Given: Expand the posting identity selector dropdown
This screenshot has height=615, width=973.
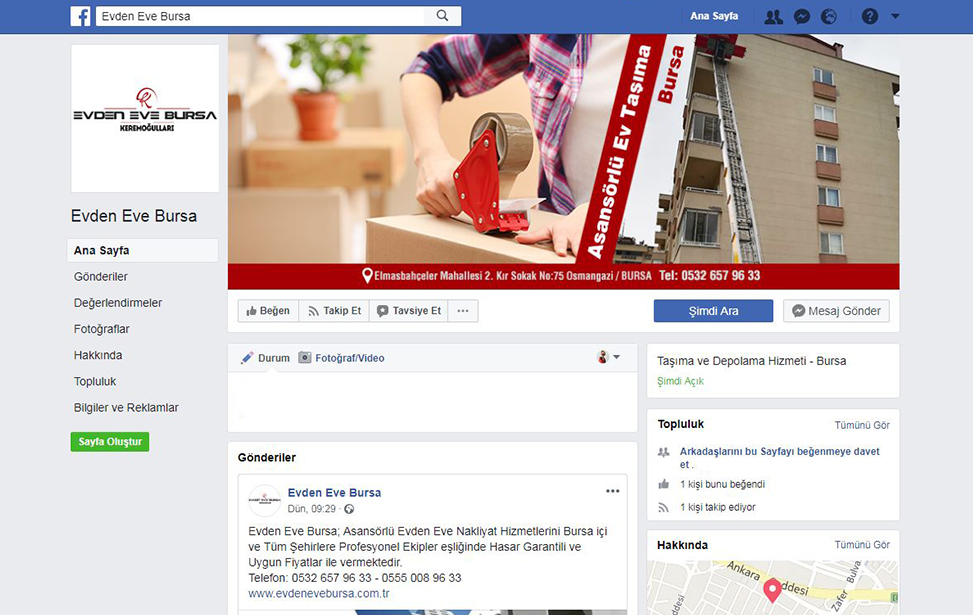Looking at the screenshot, I should click(x=609, y=357).
